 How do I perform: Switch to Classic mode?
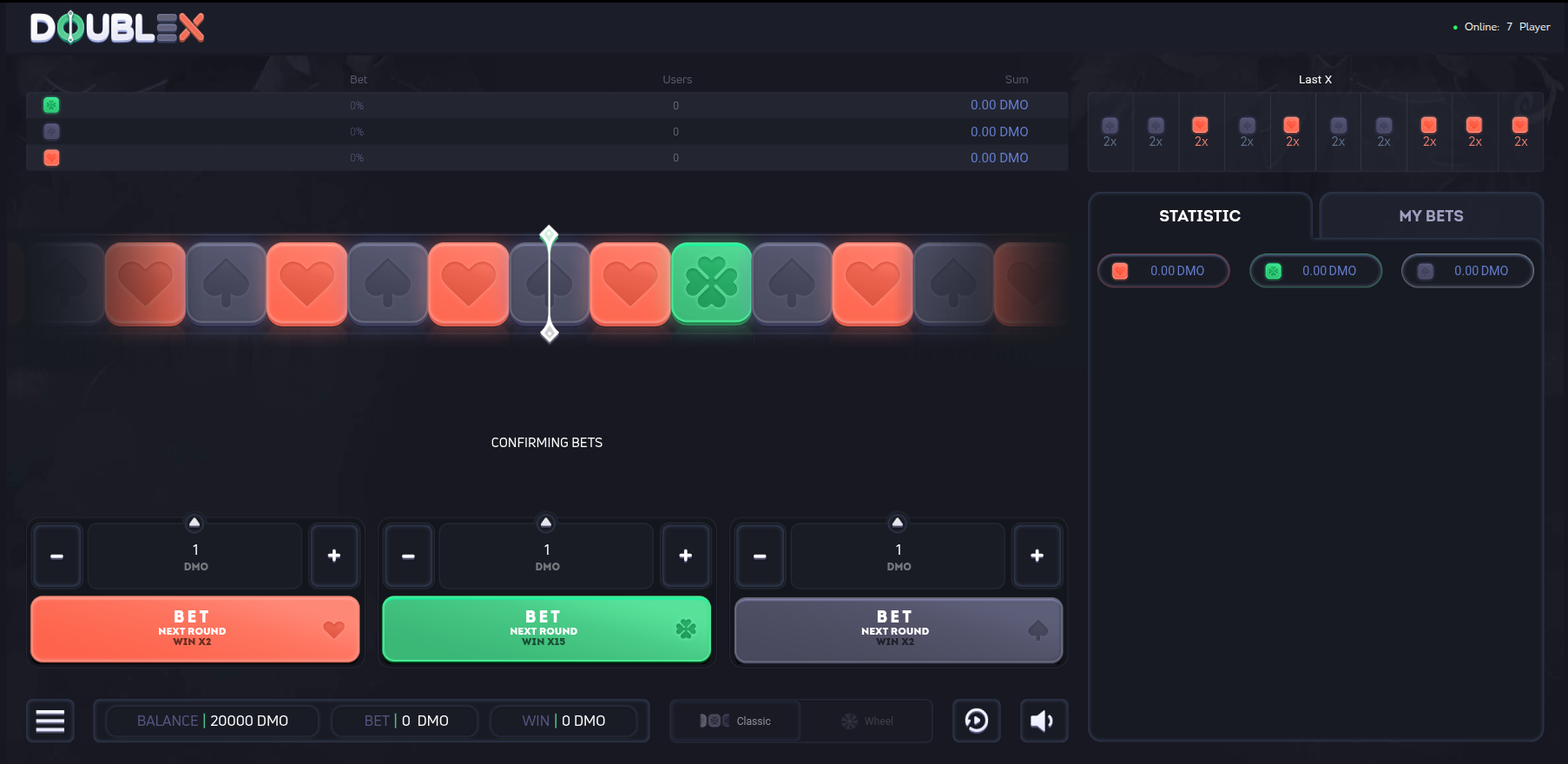[735, 721]
